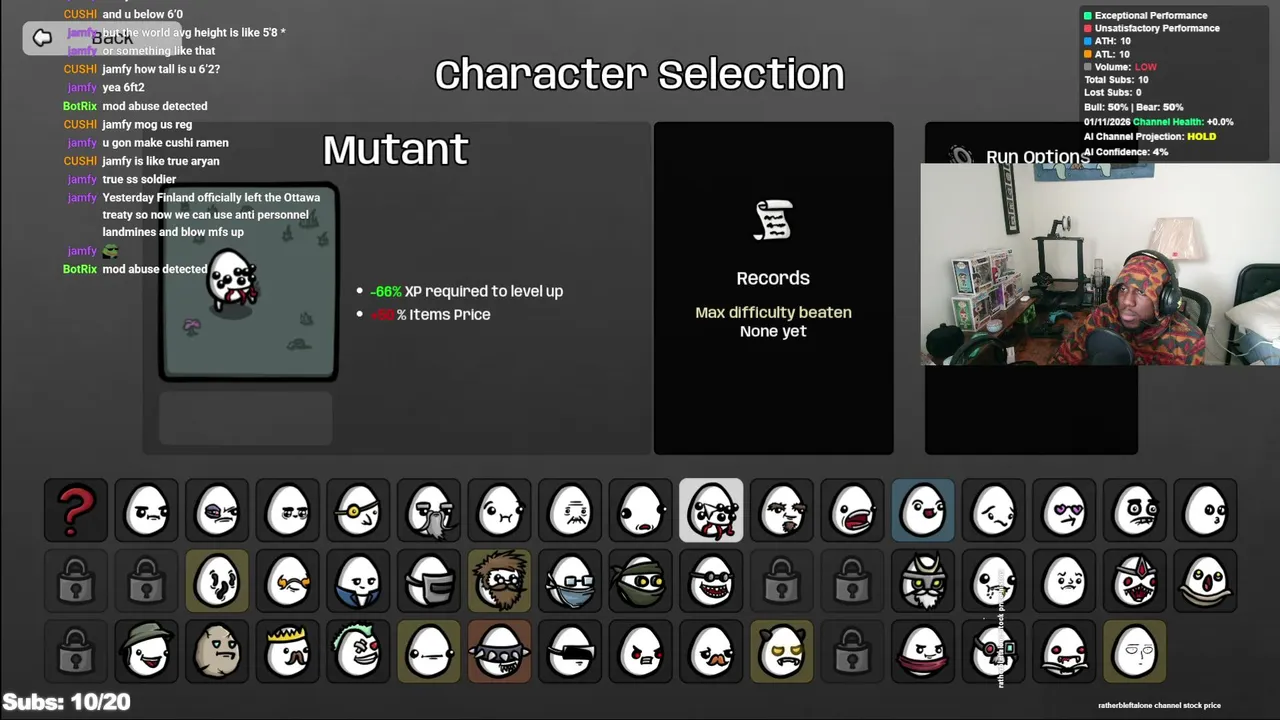Choose the Explorer potato with brown bushy beard

[x=499, y=580]
